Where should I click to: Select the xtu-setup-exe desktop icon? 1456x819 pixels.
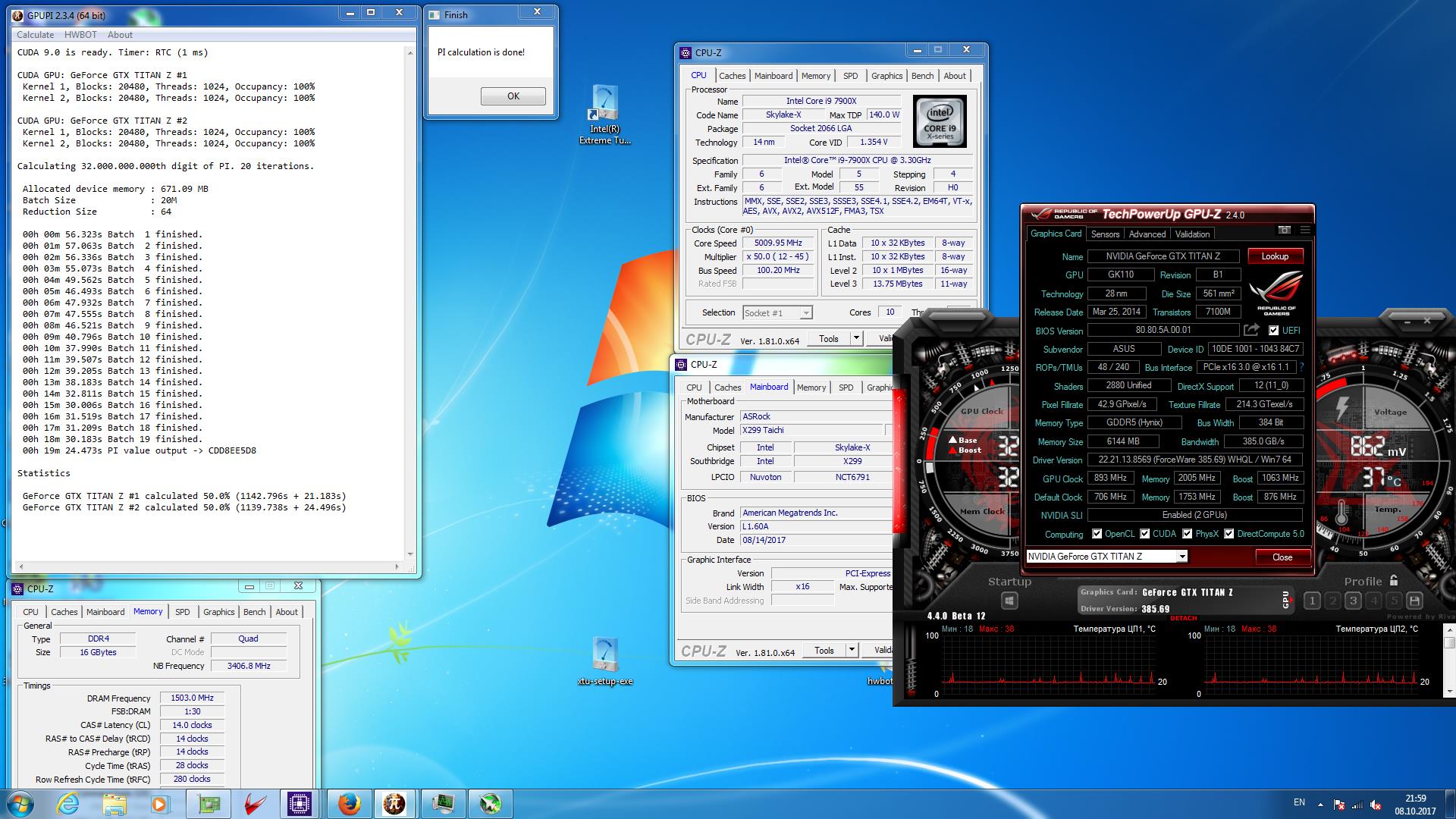click(604, 661)
